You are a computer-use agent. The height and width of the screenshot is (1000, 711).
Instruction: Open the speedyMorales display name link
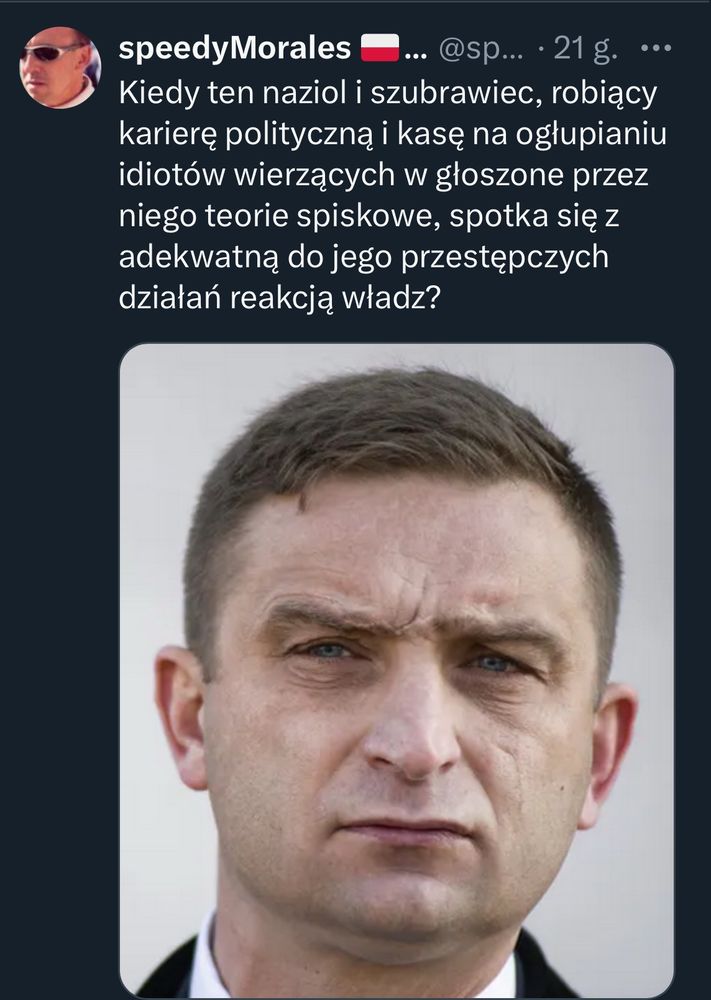point(235,48)
